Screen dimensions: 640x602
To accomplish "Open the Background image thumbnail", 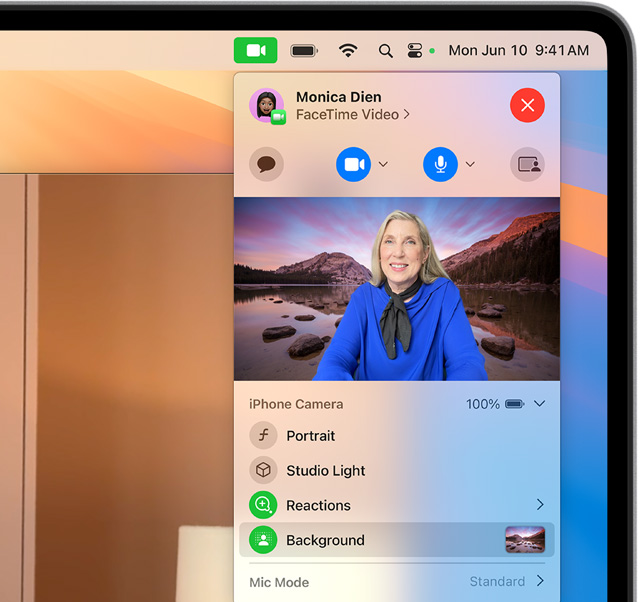I will 525,540.
